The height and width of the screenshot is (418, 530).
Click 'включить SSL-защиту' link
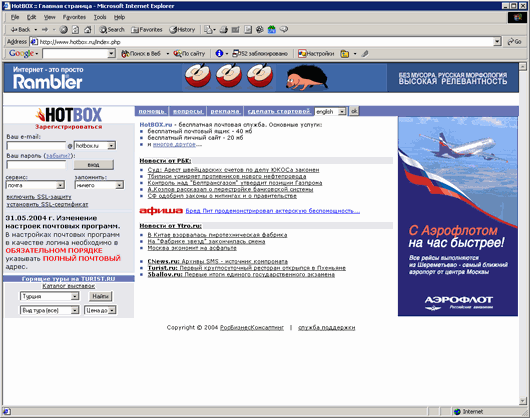click(x=39, y=197)
